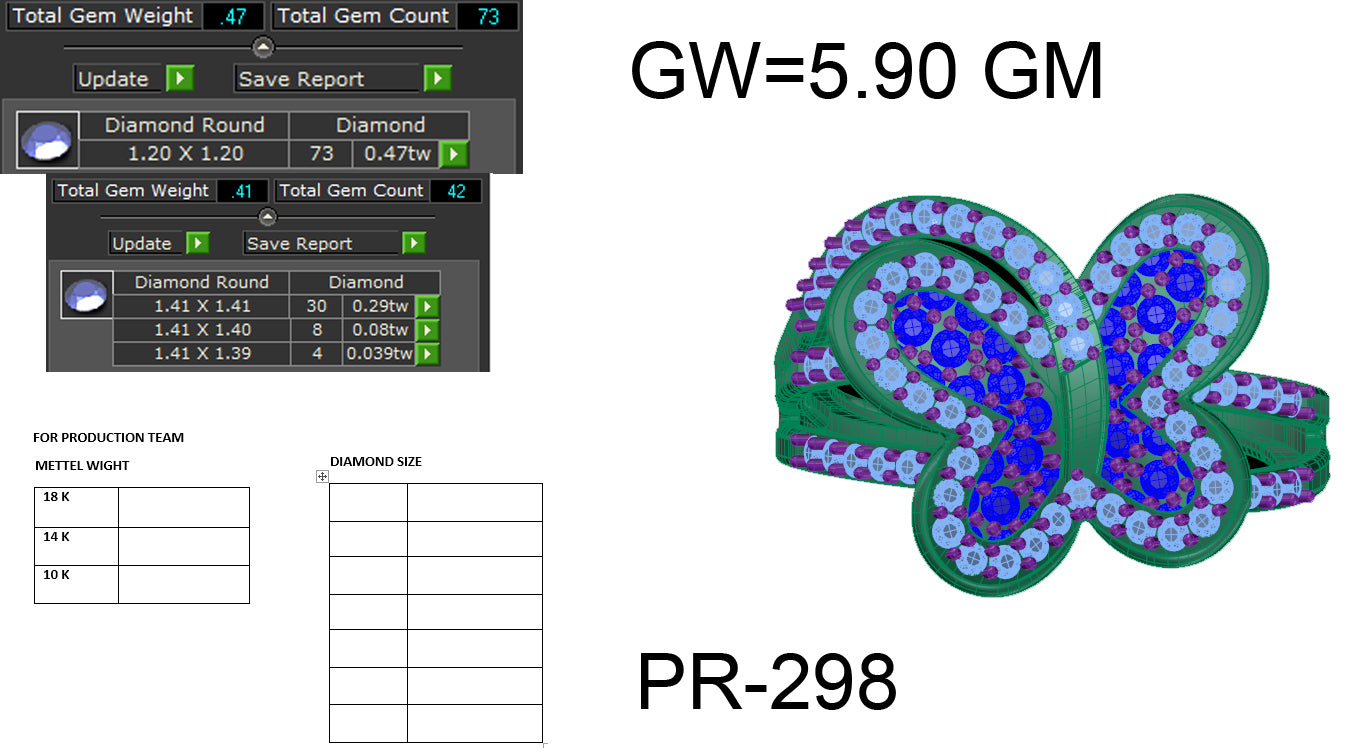
Task: Click the 14 K table cell
Action: point(76,546)
